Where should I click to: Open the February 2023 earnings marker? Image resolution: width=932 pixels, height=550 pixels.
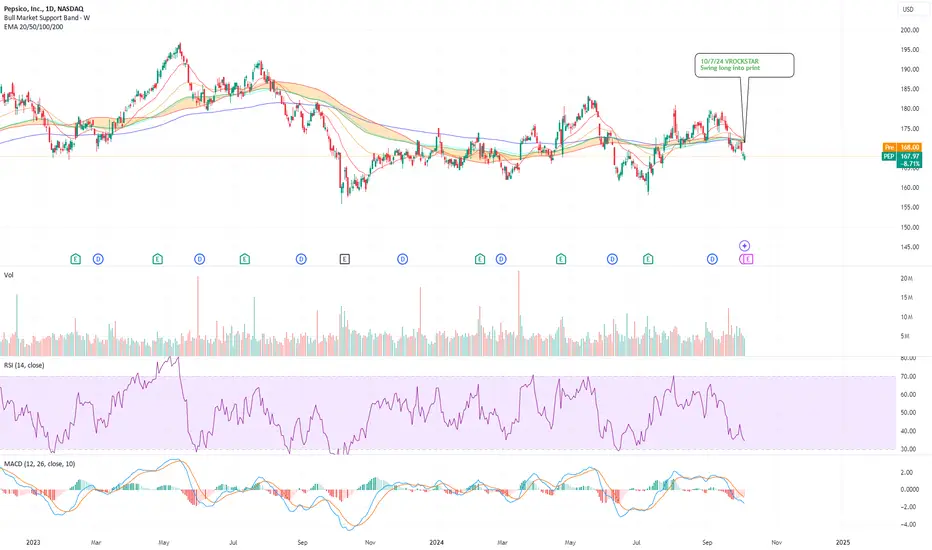coord(75,259)
